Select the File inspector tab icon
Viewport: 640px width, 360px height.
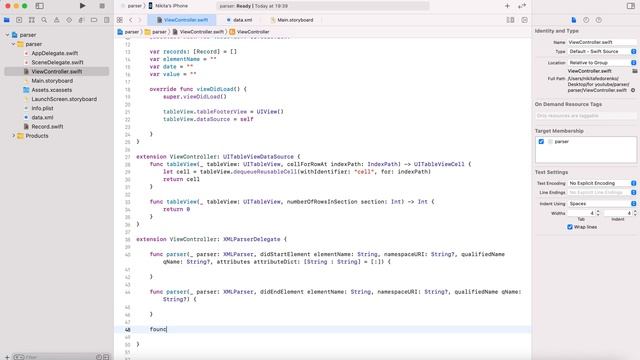[573, 20]
